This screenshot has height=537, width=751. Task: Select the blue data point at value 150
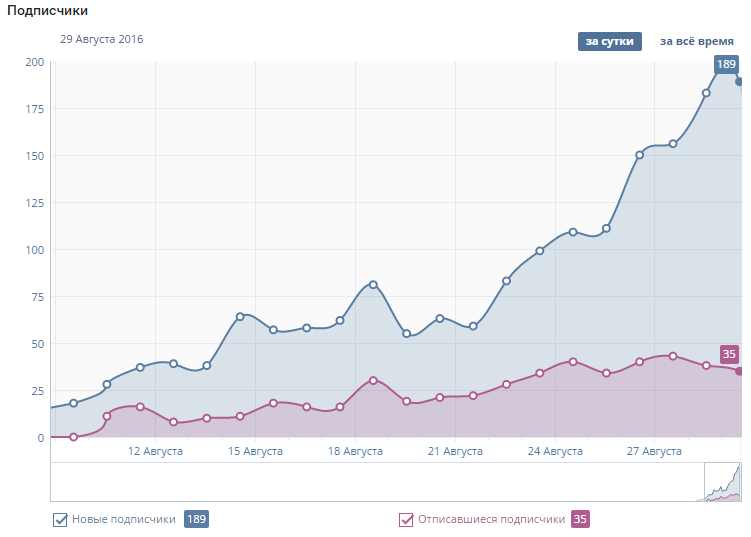tap(640, 155)
